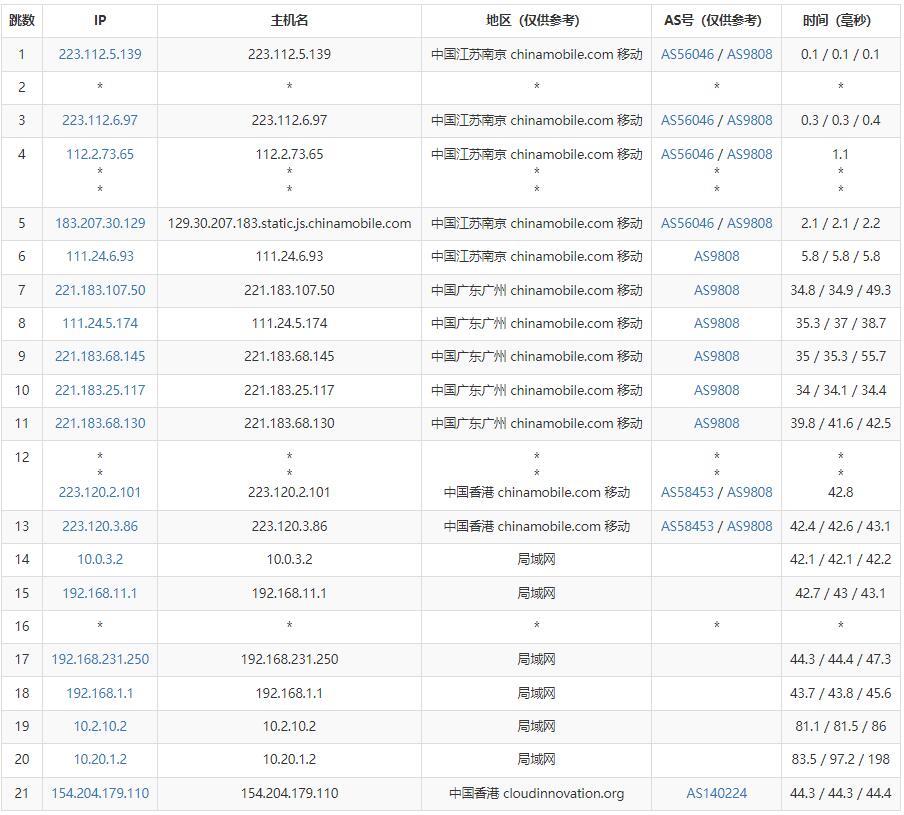Select hostname 129.30.207.183.static.js.chinamobile.com

289,223
